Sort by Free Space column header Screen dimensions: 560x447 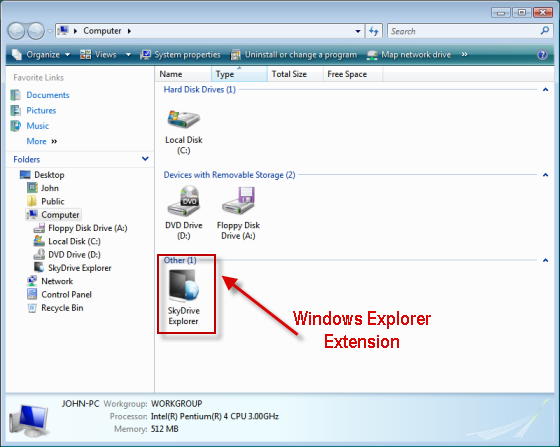click(x=353, y=74)
